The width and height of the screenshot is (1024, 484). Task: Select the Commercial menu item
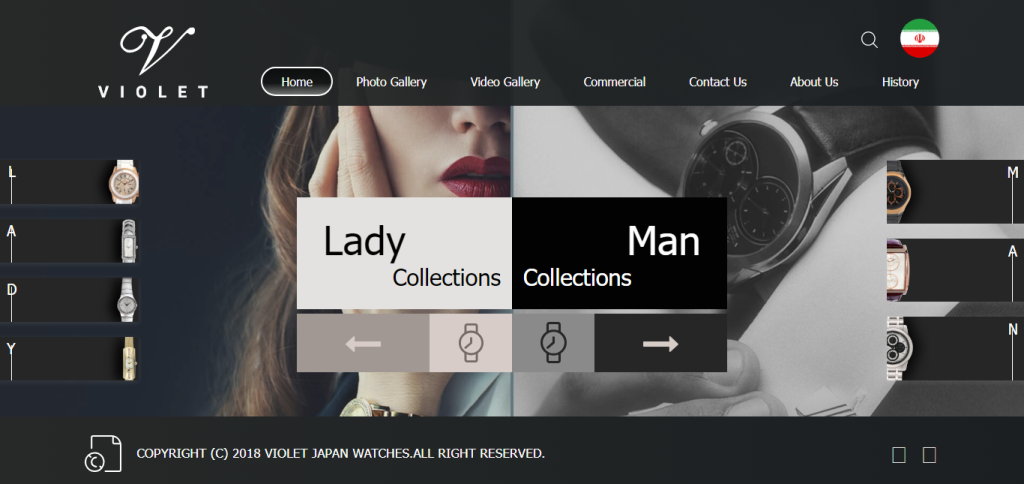[615, 82]
